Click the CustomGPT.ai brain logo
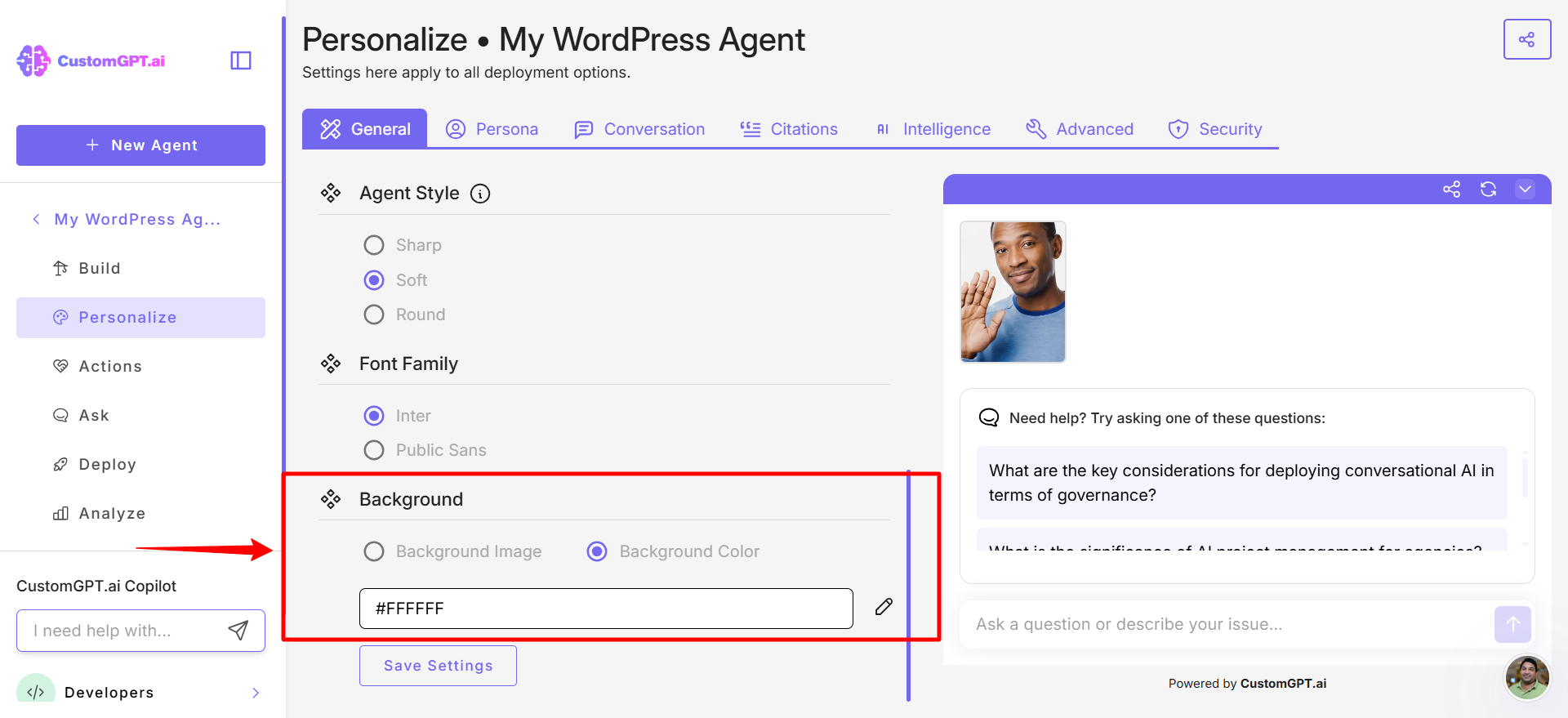The image size is (1568, 718). [33, 60]
